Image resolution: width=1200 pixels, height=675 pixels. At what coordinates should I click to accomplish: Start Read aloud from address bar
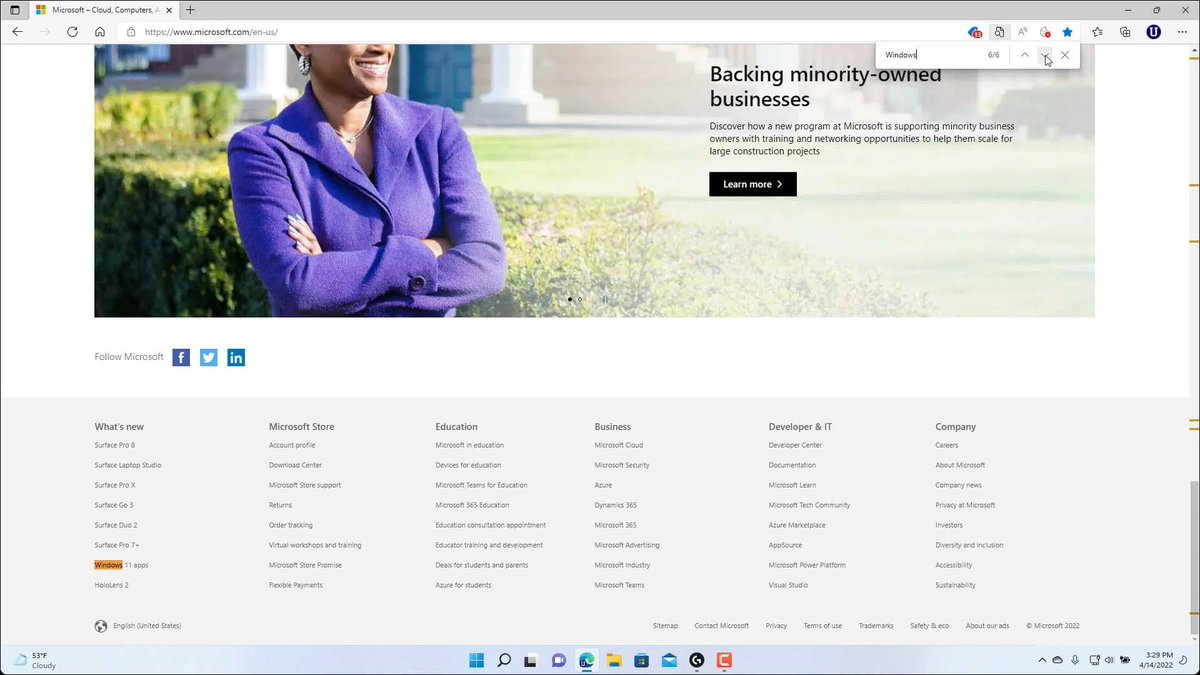[x=1022, y=32]
